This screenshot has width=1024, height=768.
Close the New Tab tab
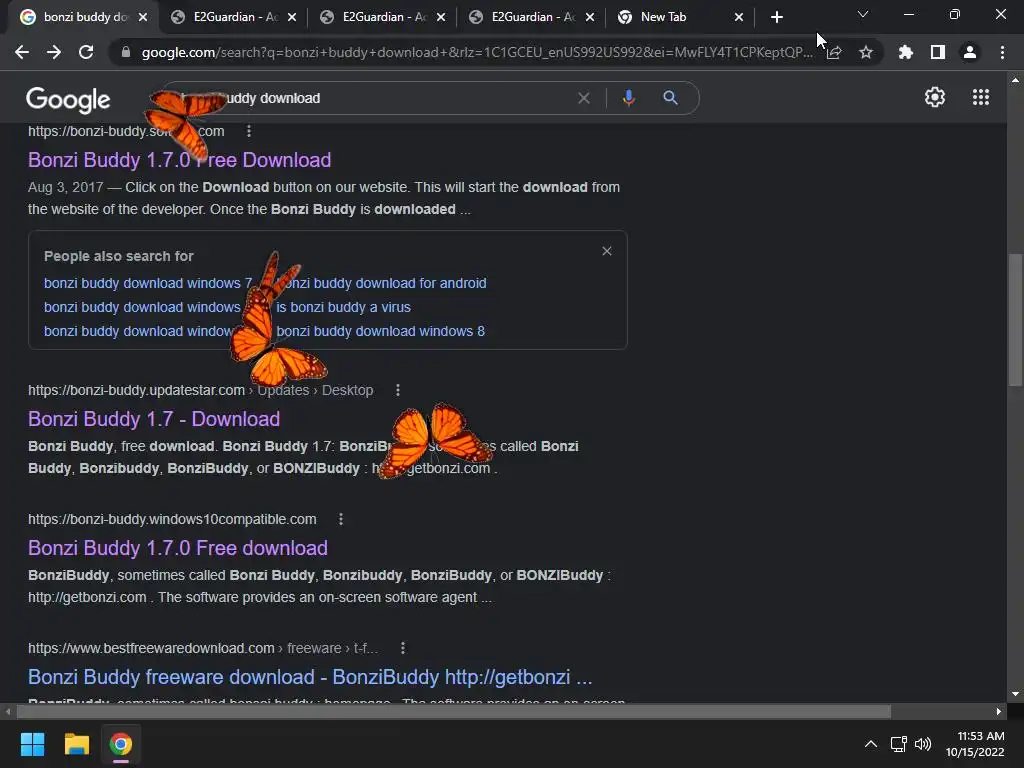pos(739,17)
